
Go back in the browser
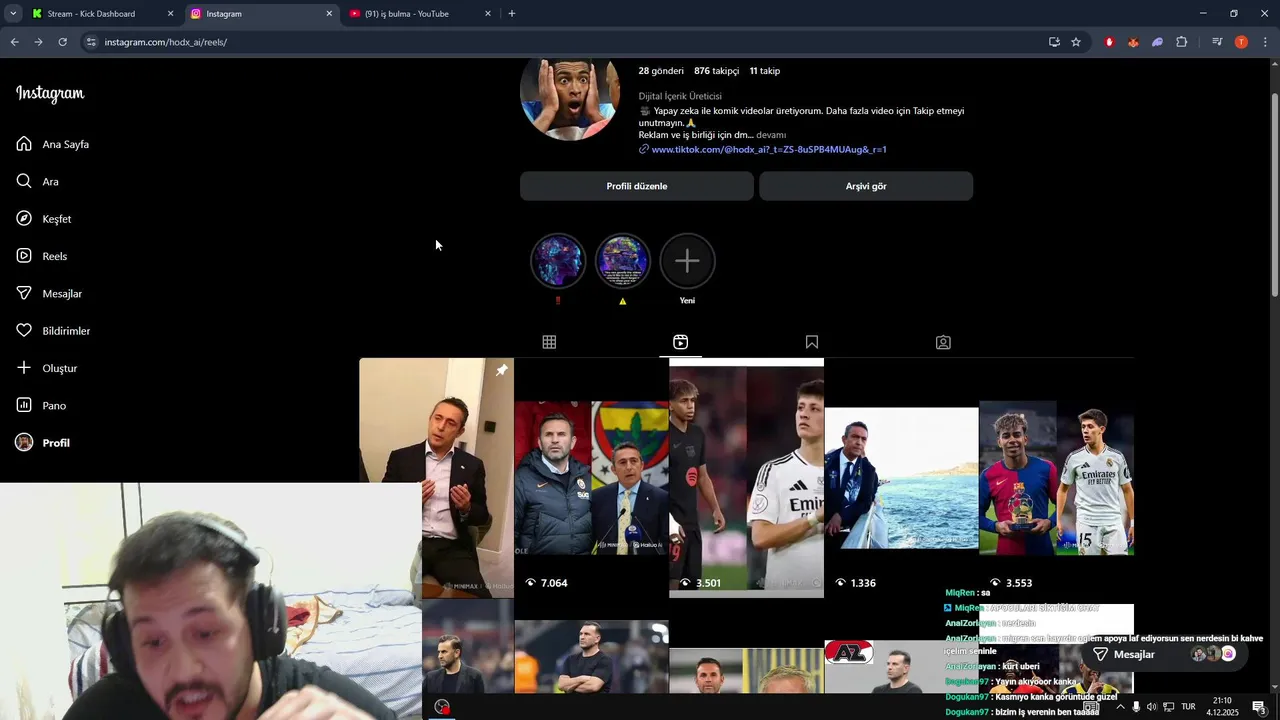(x=14, y=42)
